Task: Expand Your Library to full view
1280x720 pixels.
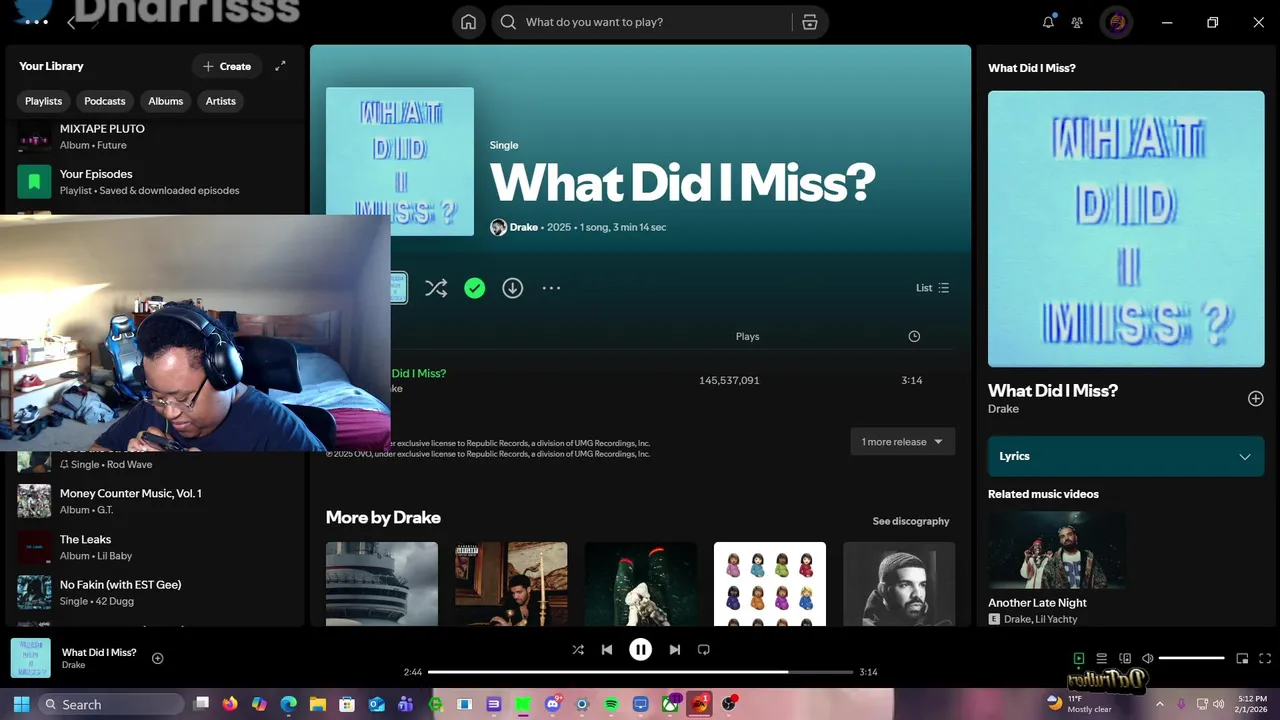Action: (x=280, y=66)
